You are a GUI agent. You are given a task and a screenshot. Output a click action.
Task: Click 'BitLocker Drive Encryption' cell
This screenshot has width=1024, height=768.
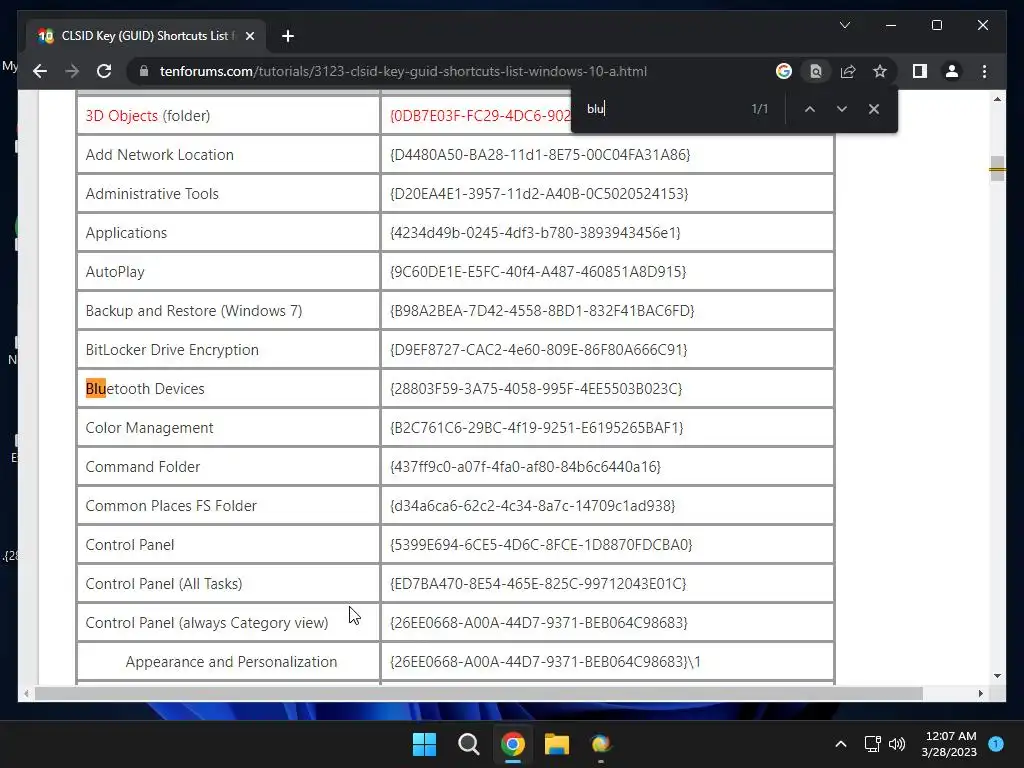click(x=228, y=349)
